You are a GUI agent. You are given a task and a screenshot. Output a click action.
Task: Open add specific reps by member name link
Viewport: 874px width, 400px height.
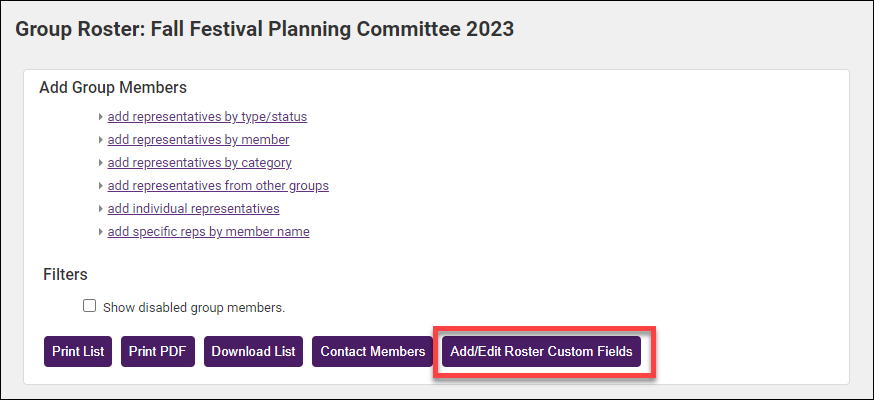point(208,232)
